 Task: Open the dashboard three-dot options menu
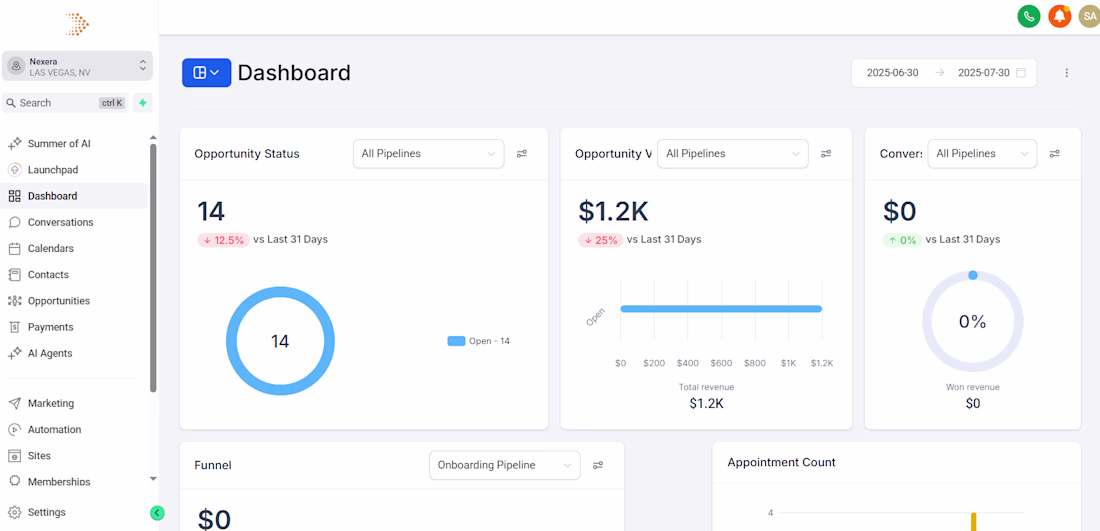click(1067, 73)
